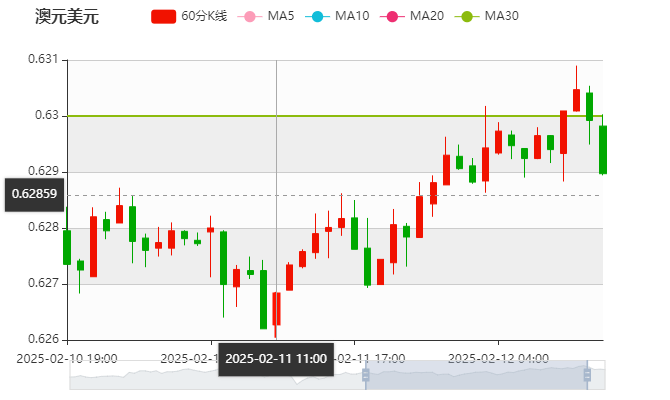Click the lowest red candle at crosshair line
This screenshot has height=400, width=670.
[276, 308]
